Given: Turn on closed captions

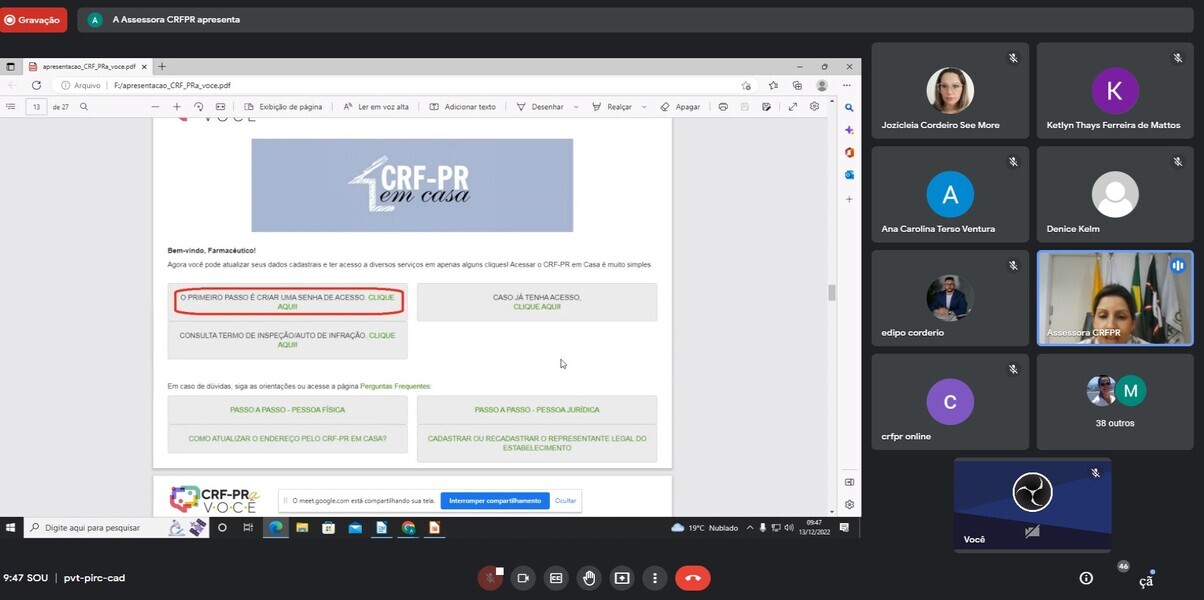Looking at the screenshot, I should [556, 578].
